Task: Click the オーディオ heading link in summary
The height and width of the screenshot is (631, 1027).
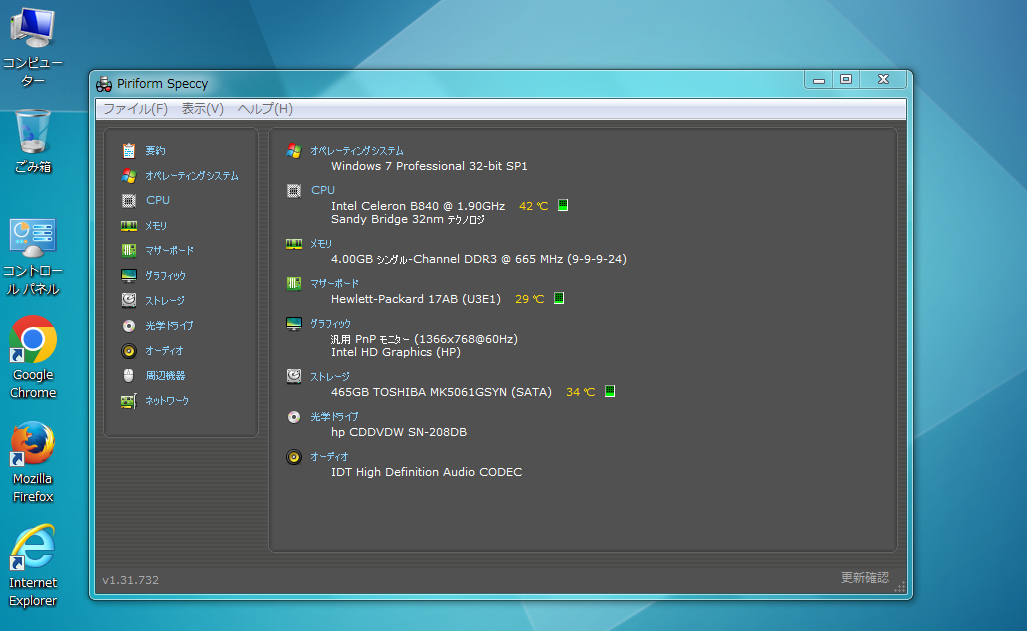Action: [x=329, y=457]
